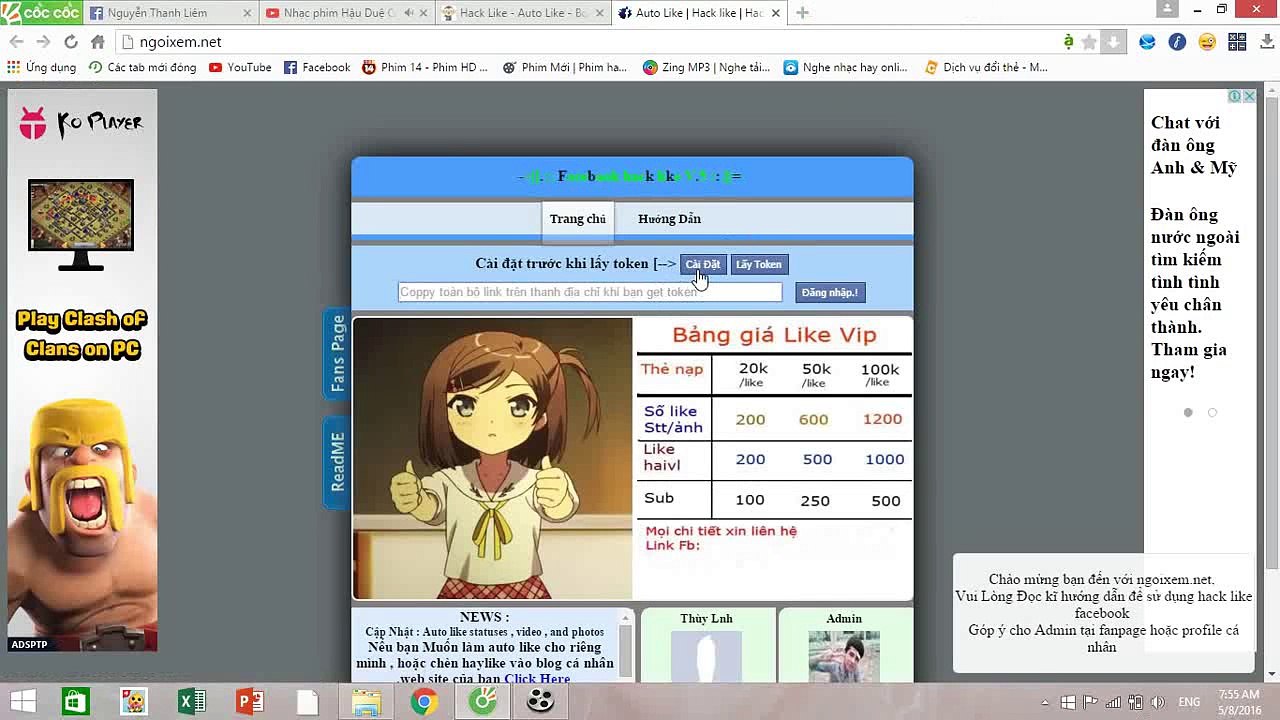
Task: Open the Hướng Dẫn menu tab
Action: (x=669, y=219)
